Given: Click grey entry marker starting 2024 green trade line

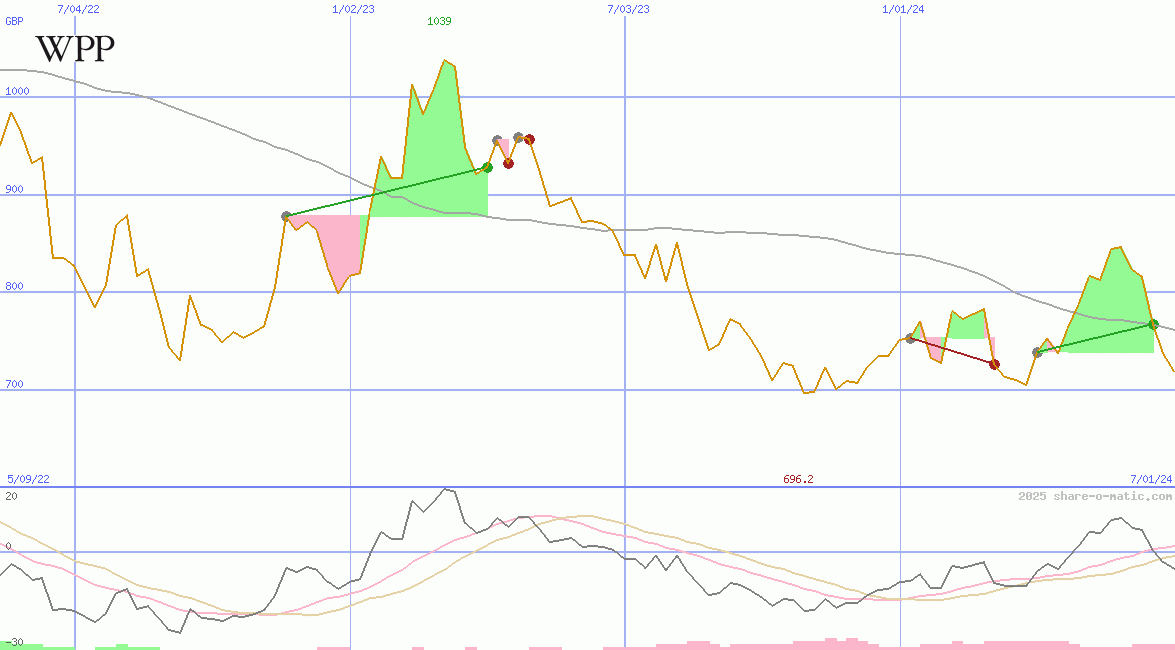Looking at the screenshot, I should (1037, 352).
